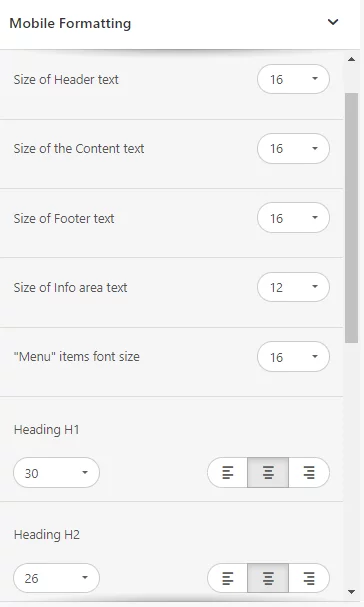Center-align Heading H1 text
Viewport: 364px width, 607px height.
tap(268, 472)
